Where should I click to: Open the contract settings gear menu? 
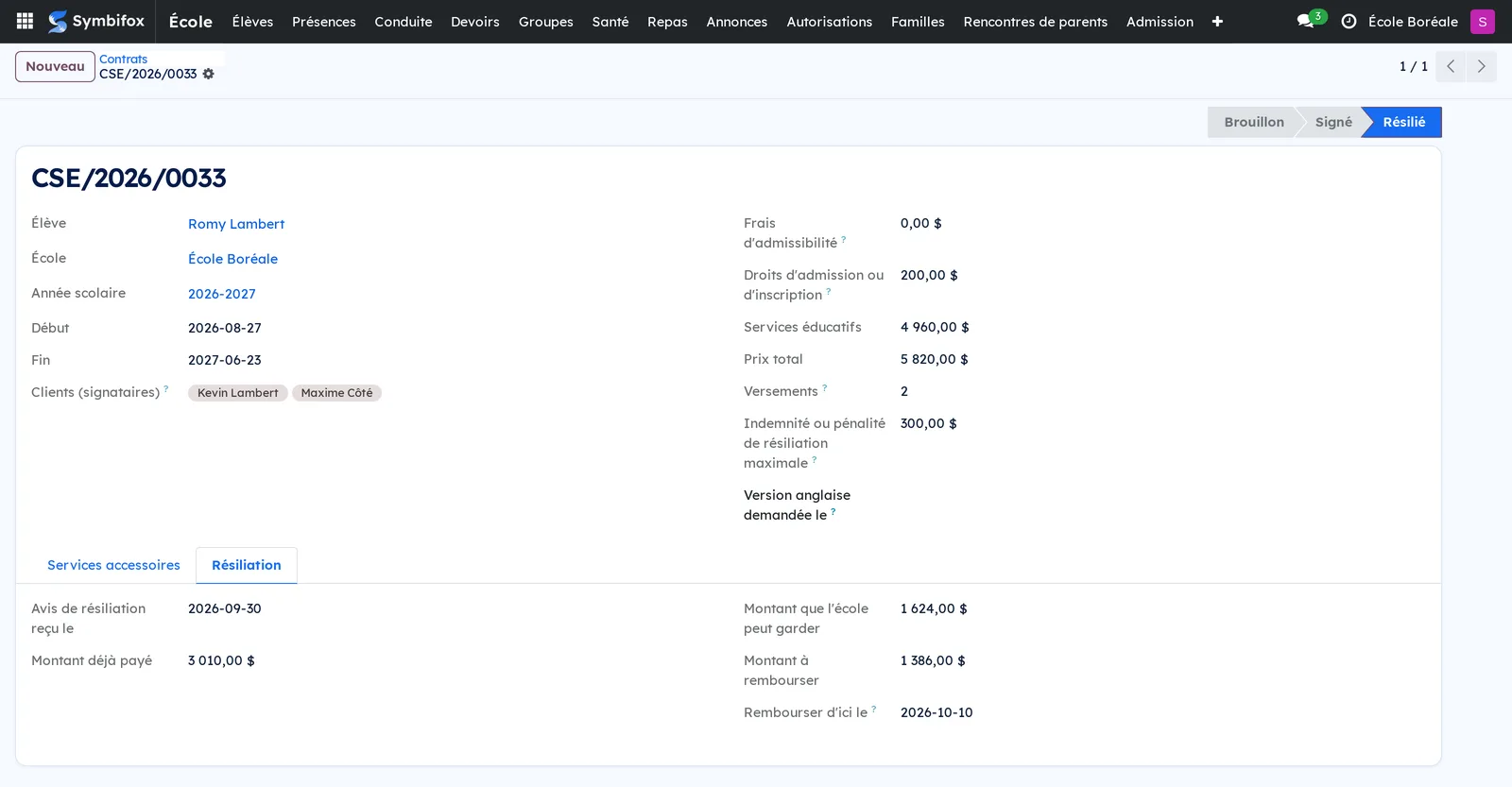209,74
